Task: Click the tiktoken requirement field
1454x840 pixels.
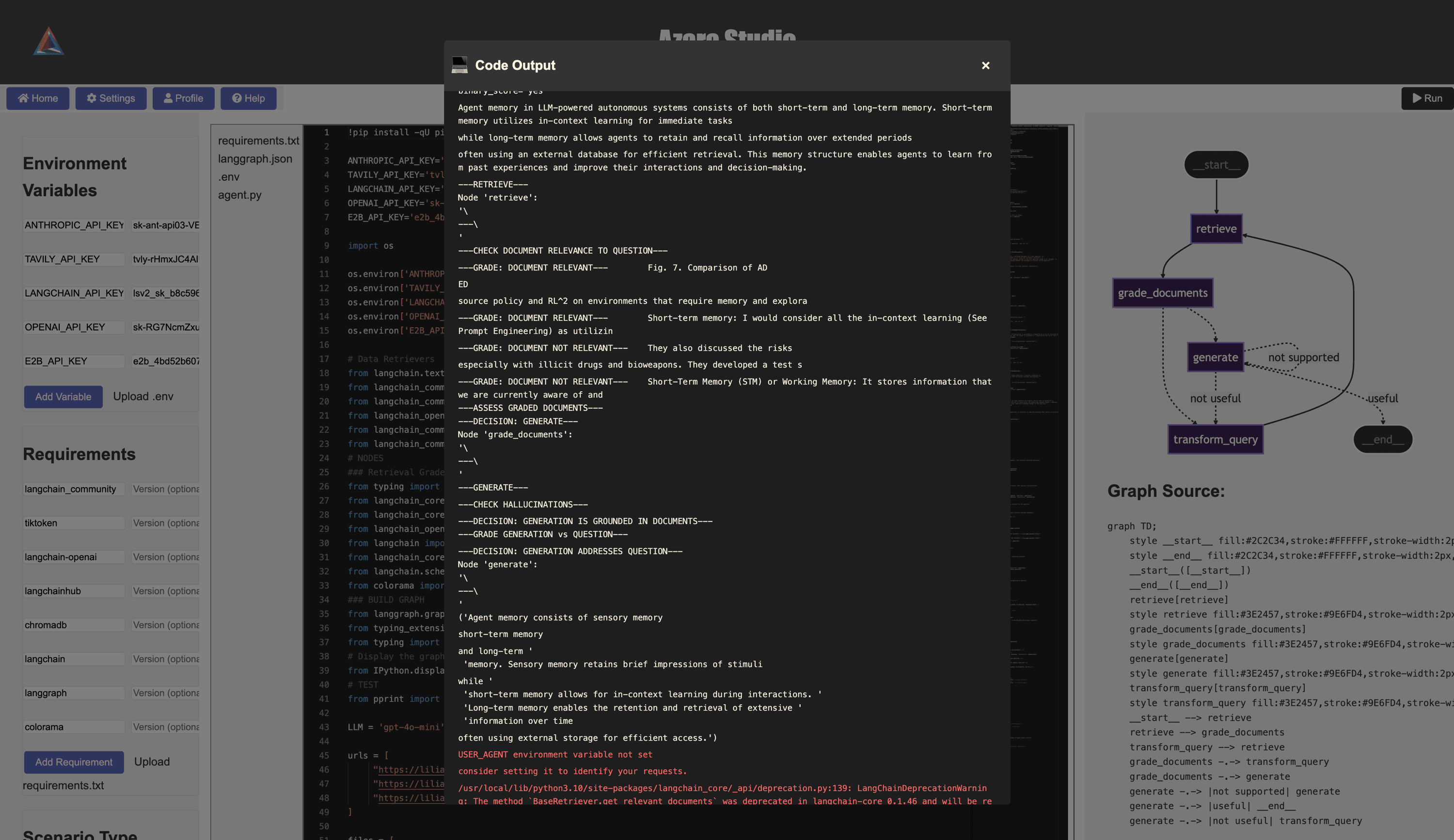Action: click(x=74, y=523)
